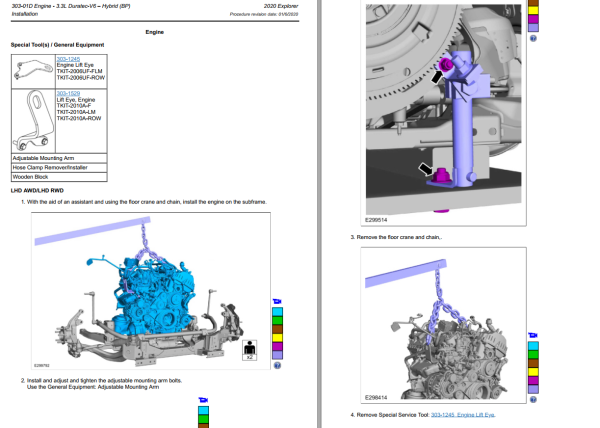Viewport: 600px width, 428px height.
Task: Click the 'E298414' figure label
Action: coord(376,398)
